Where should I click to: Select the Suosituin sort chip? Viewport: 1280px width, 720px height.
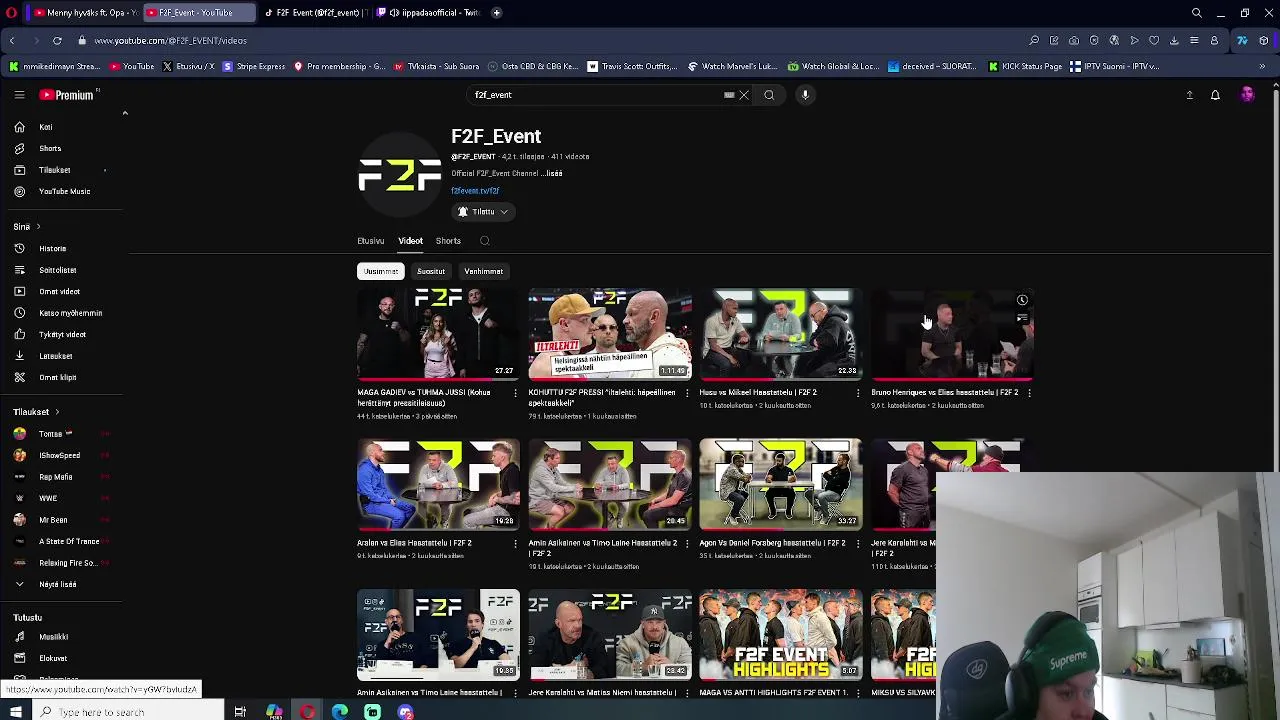coord(431,271)
